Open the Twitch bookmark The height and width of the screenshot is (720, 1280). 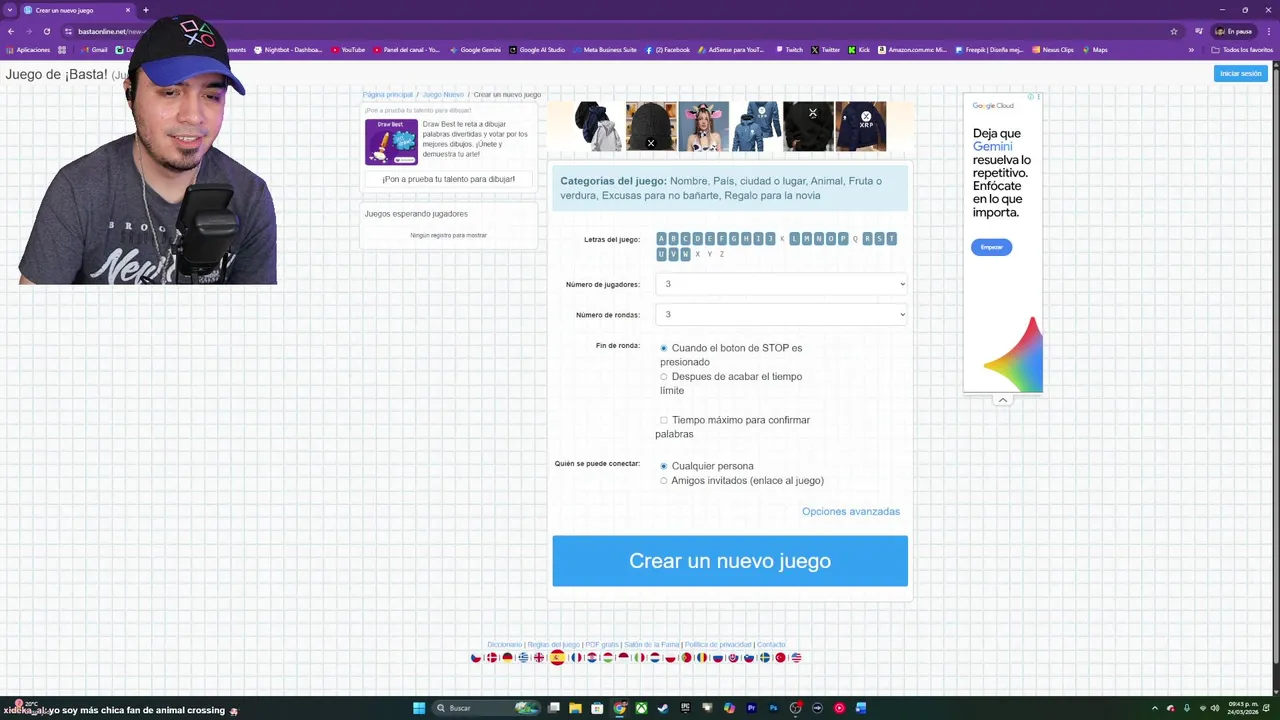(x=789, y=49)
